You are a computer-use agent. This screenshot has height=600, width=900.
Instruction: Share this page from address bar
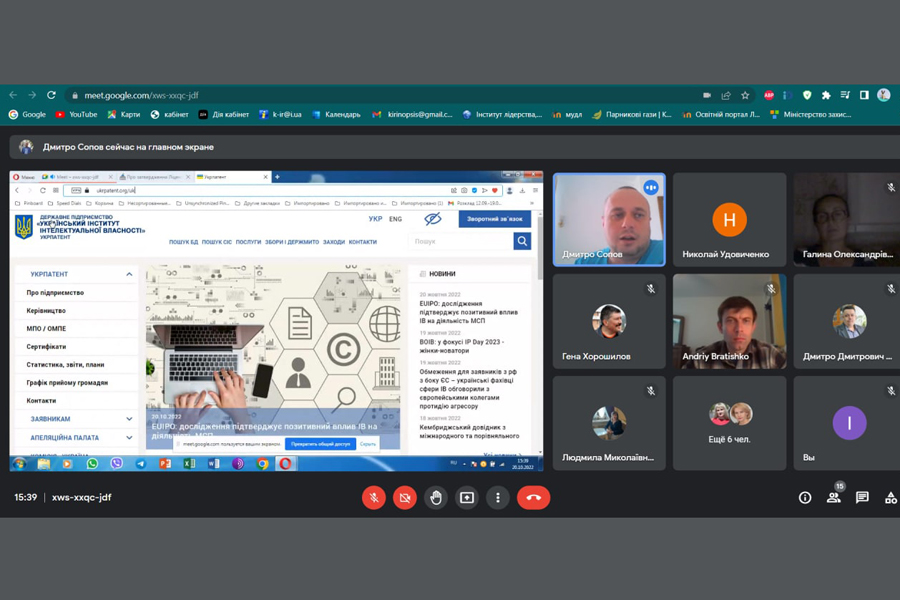pos(726,95)
